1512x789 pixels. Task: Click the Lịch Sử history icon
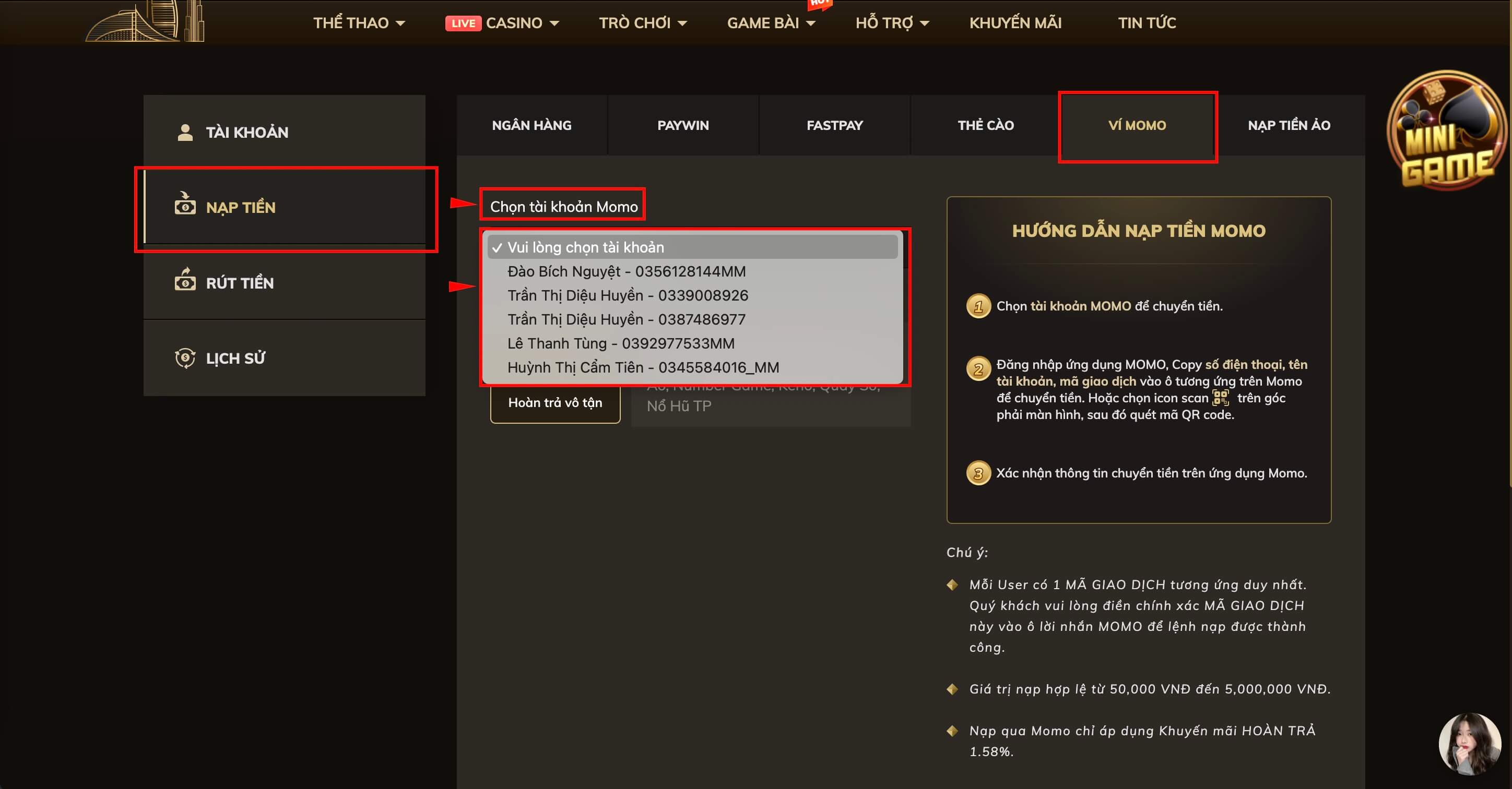[x=185, y=357]
